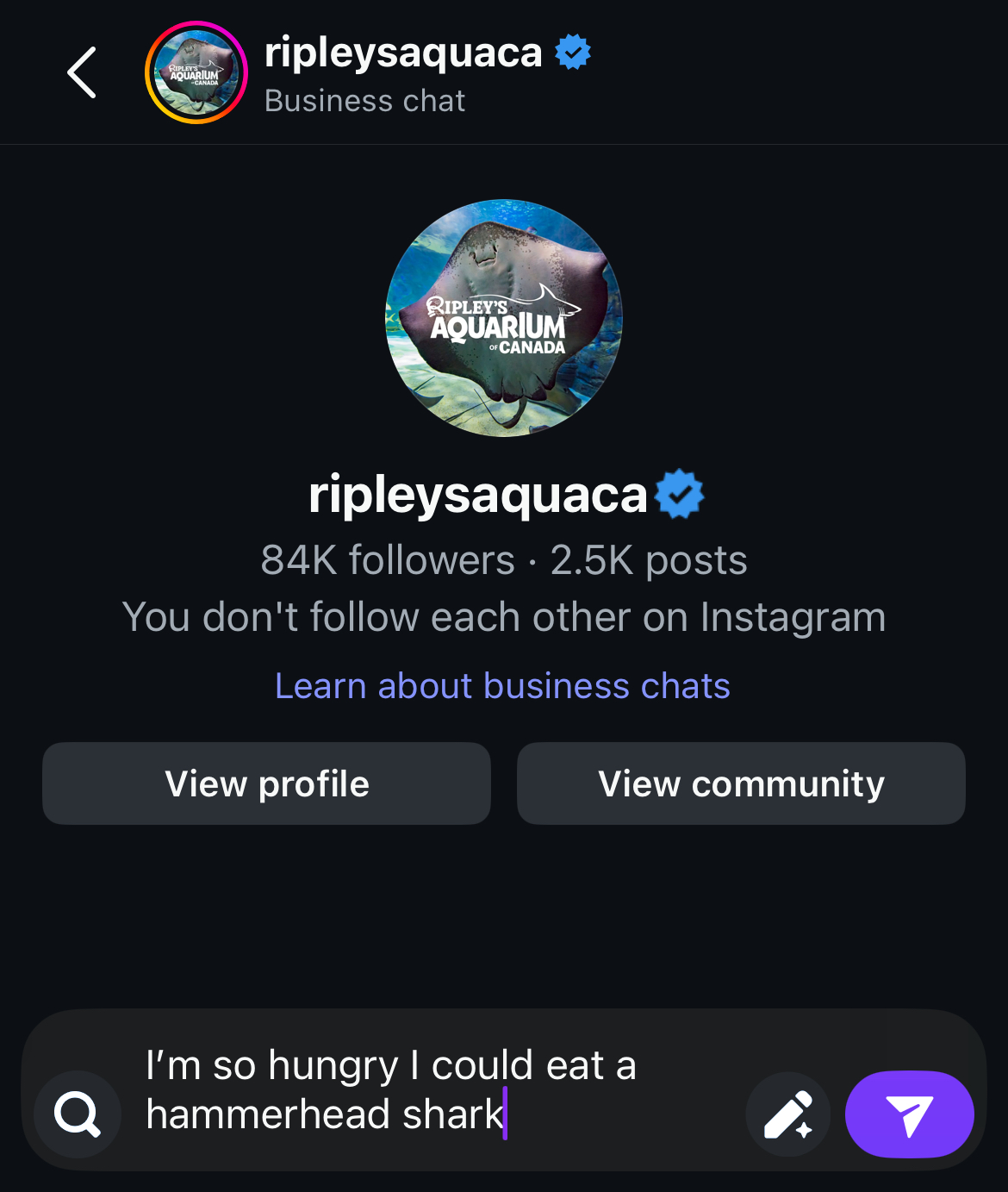Screen dimensions: 1008x1192
Task: Click the 2.5K posts count
Action: click(649, 560)
